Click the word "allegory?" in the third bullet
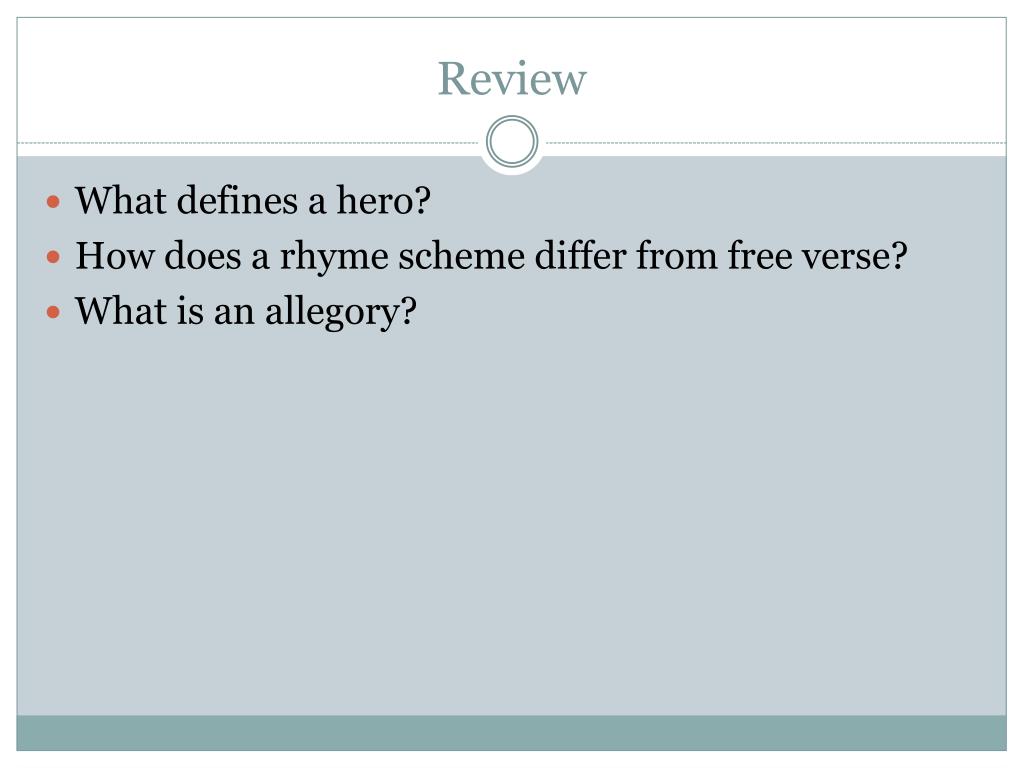Viewport: 1024px width, 768px height. [x=340, y=312]
